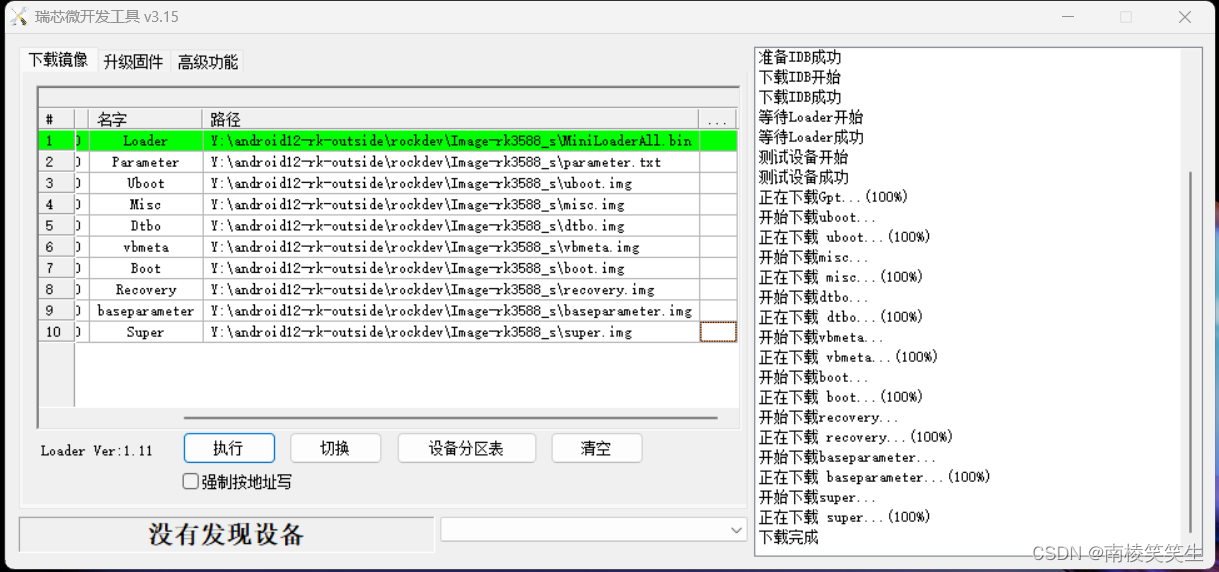Click row number 5 in the table
Image resolution: width=1219 pixels, height=572 pixels.
tap(56, 225)
